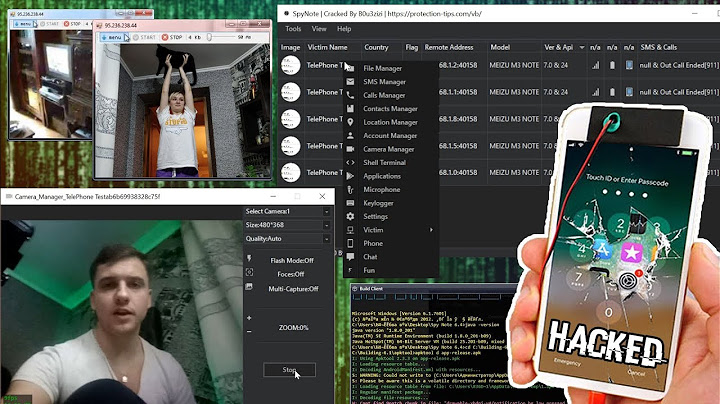The image size is (720, 404).
Task: Click the File Manager folder icon
Action: [350, 68]
